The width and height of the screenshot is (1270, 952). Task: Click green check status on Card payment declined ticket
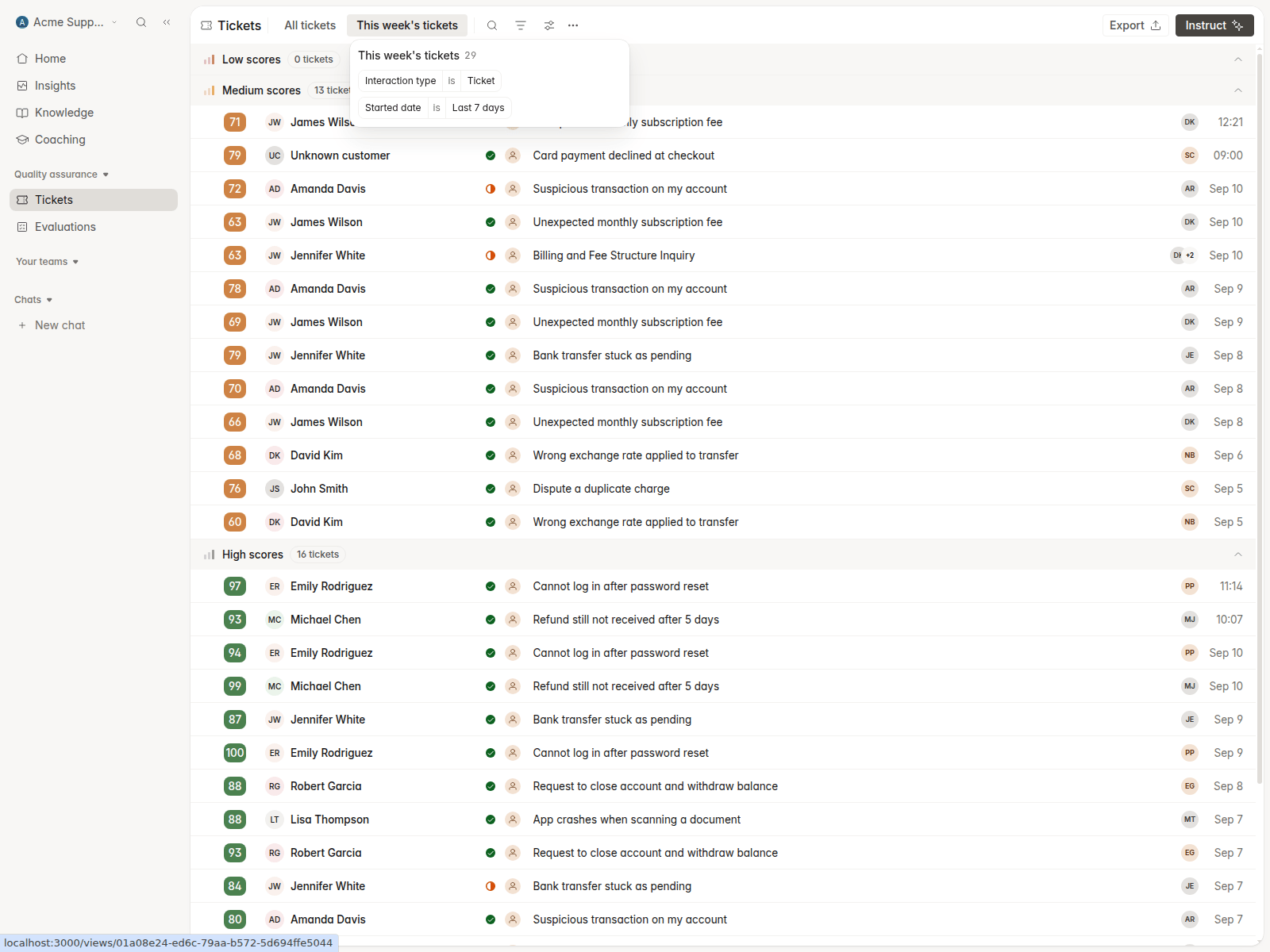491,155
